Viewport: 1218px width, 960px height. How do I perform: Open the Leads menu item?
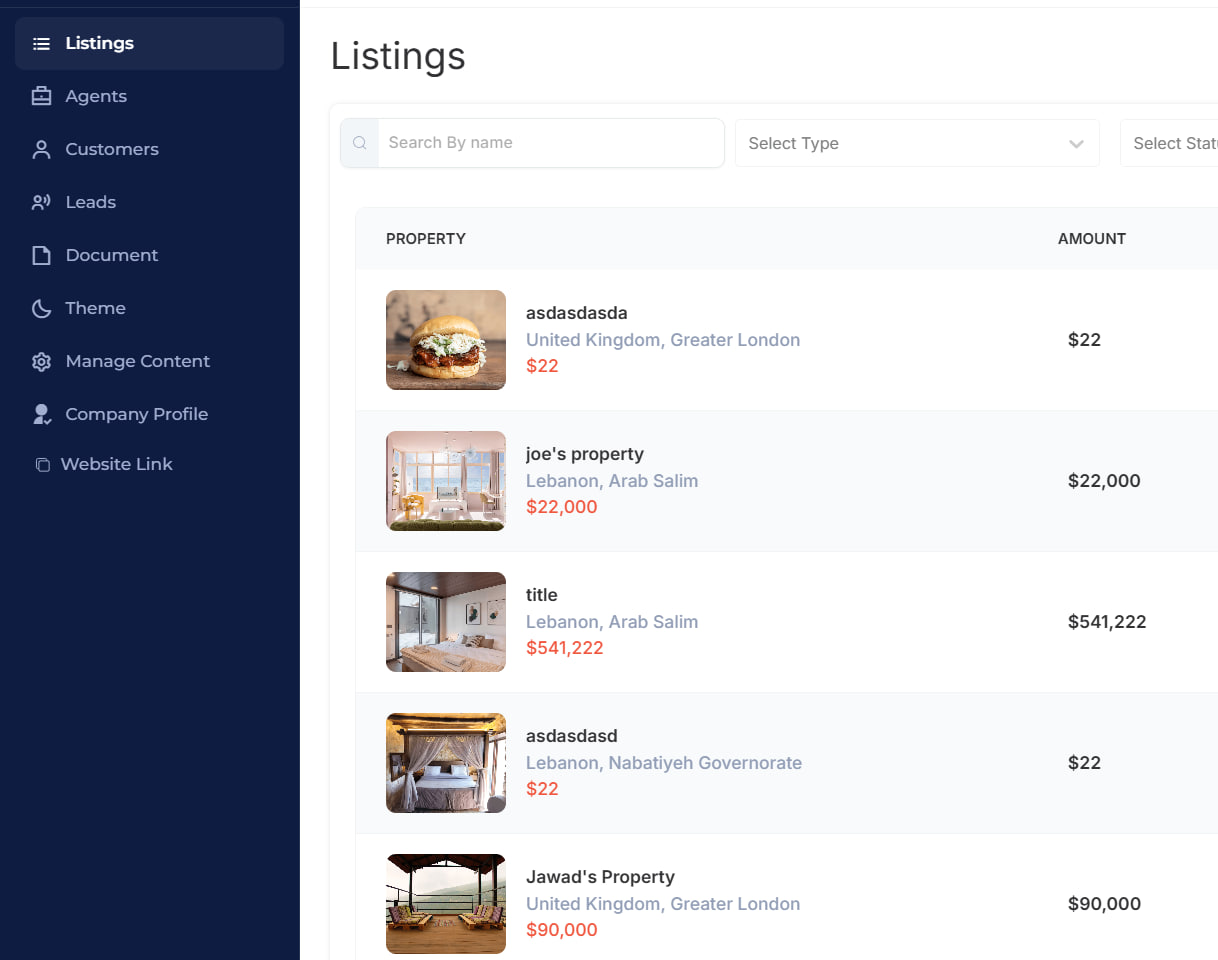[x=90, y=203]
